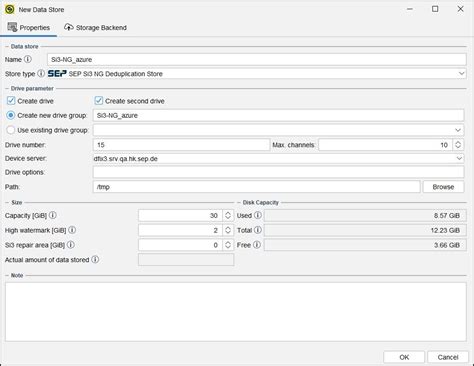Screen dimensions: 474x366
Task: Switch to the Properties tab
Action: coord(29,28)
